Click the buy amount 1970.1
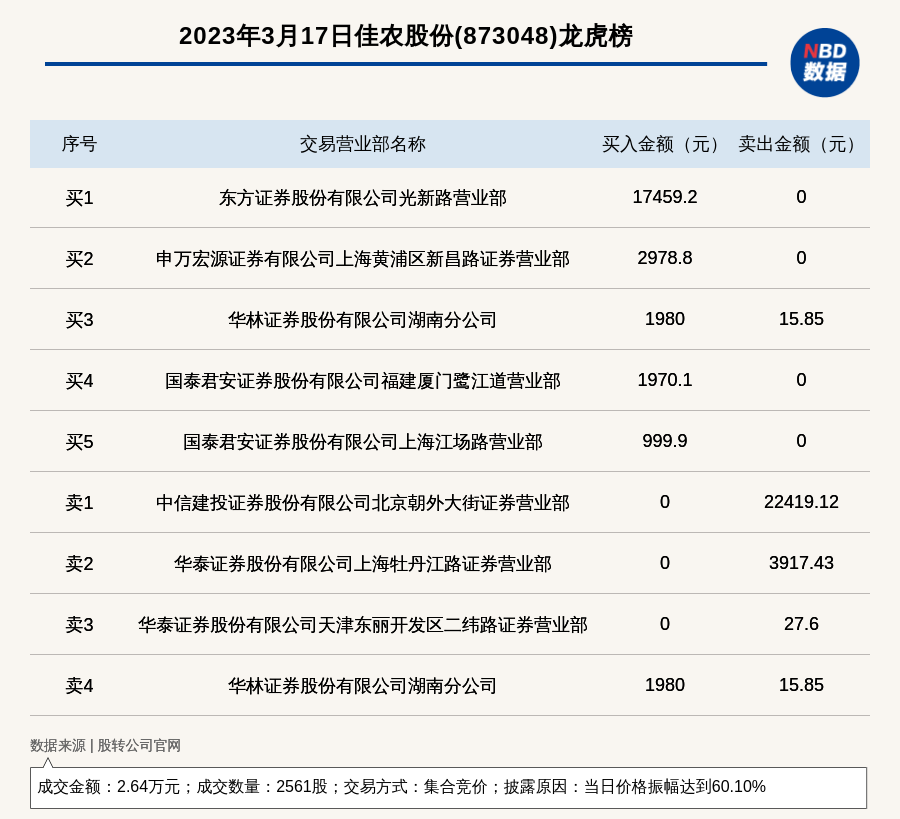This screenshot has width=900, height=819. tap(665, 379)
